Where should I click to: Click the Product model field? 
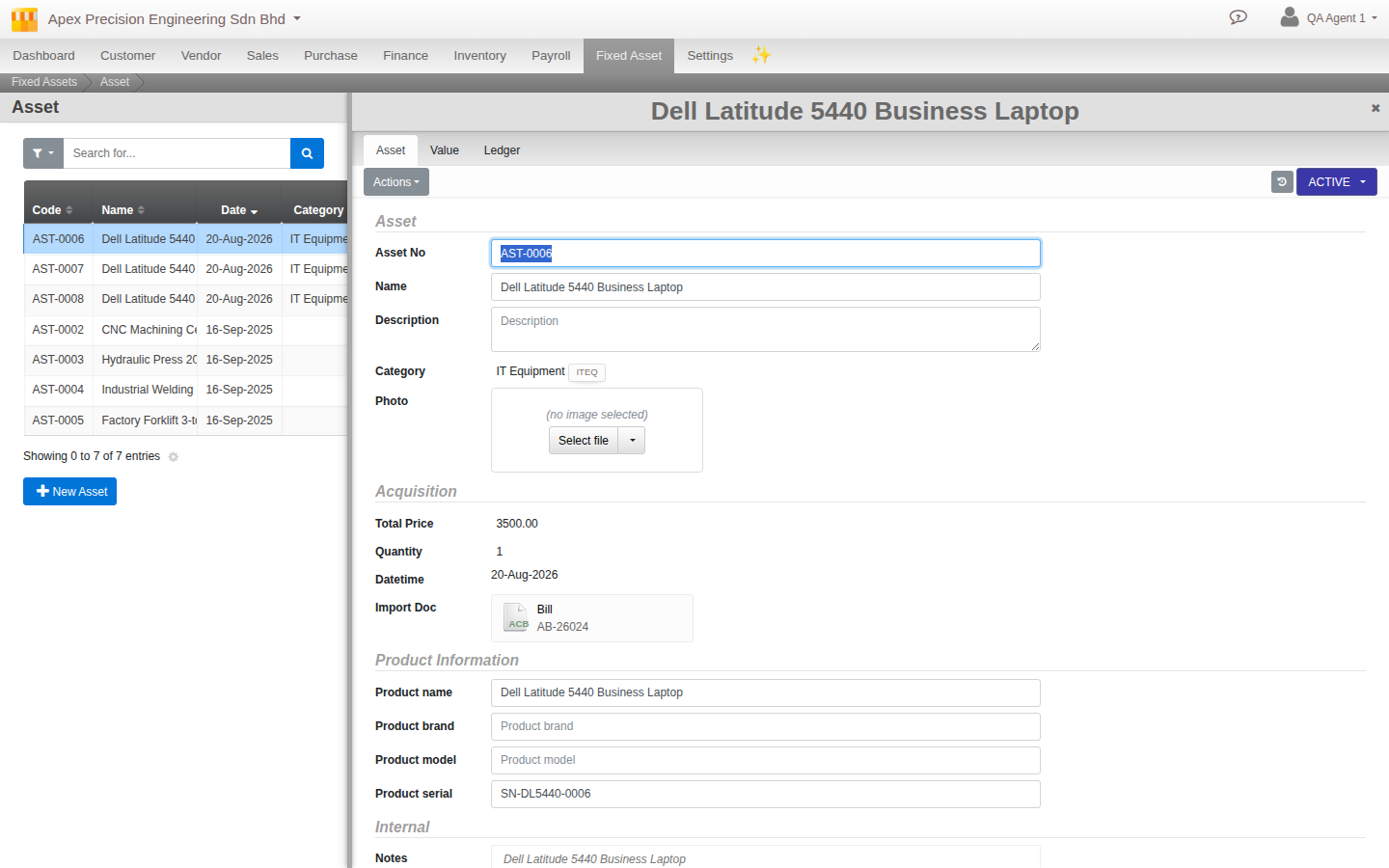(x=766, y=760)
